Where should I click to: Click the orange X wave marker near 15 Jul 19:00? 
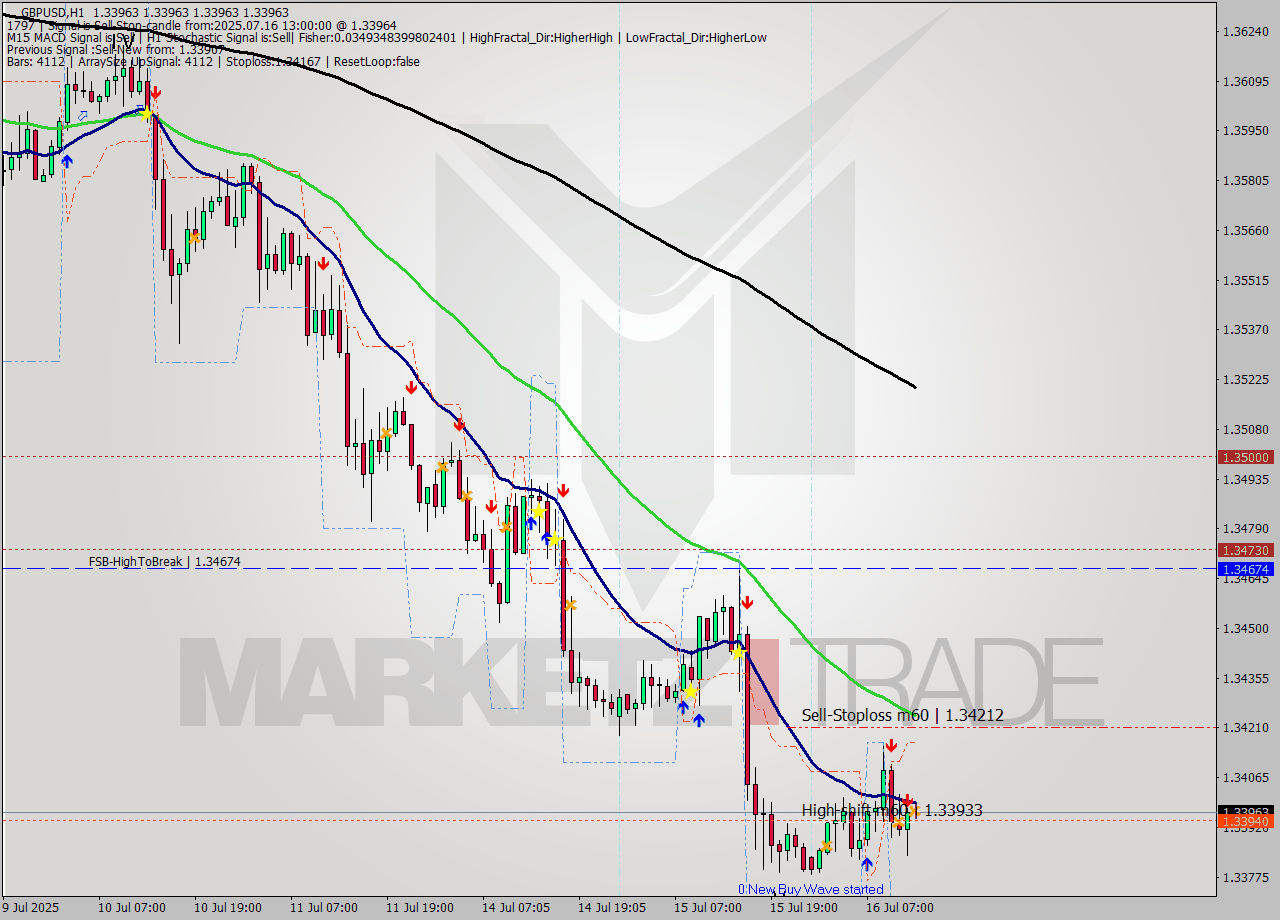[826, 845]
